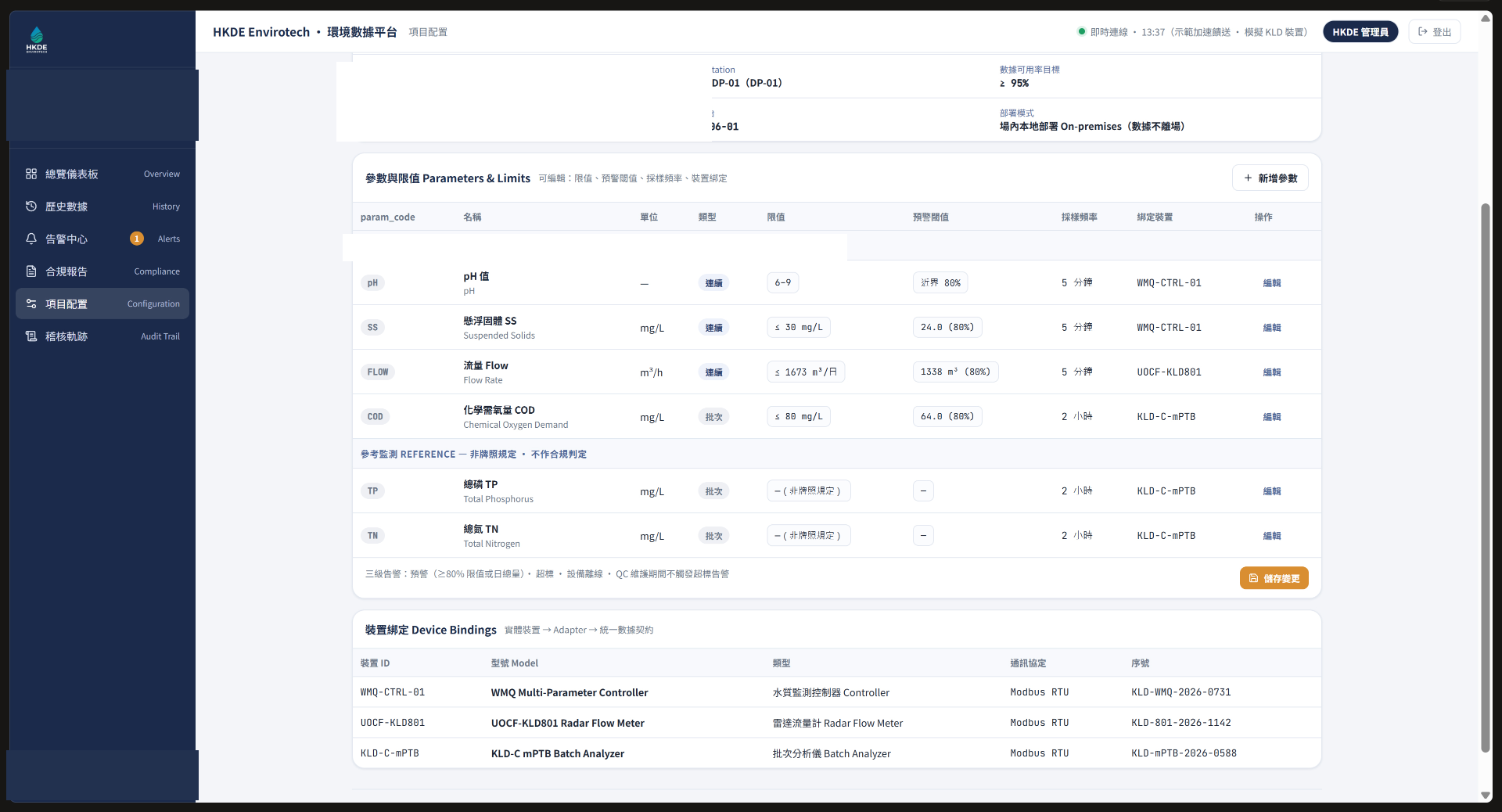Open 稽核軌跡 Audit Trail

tap(102, 336)
